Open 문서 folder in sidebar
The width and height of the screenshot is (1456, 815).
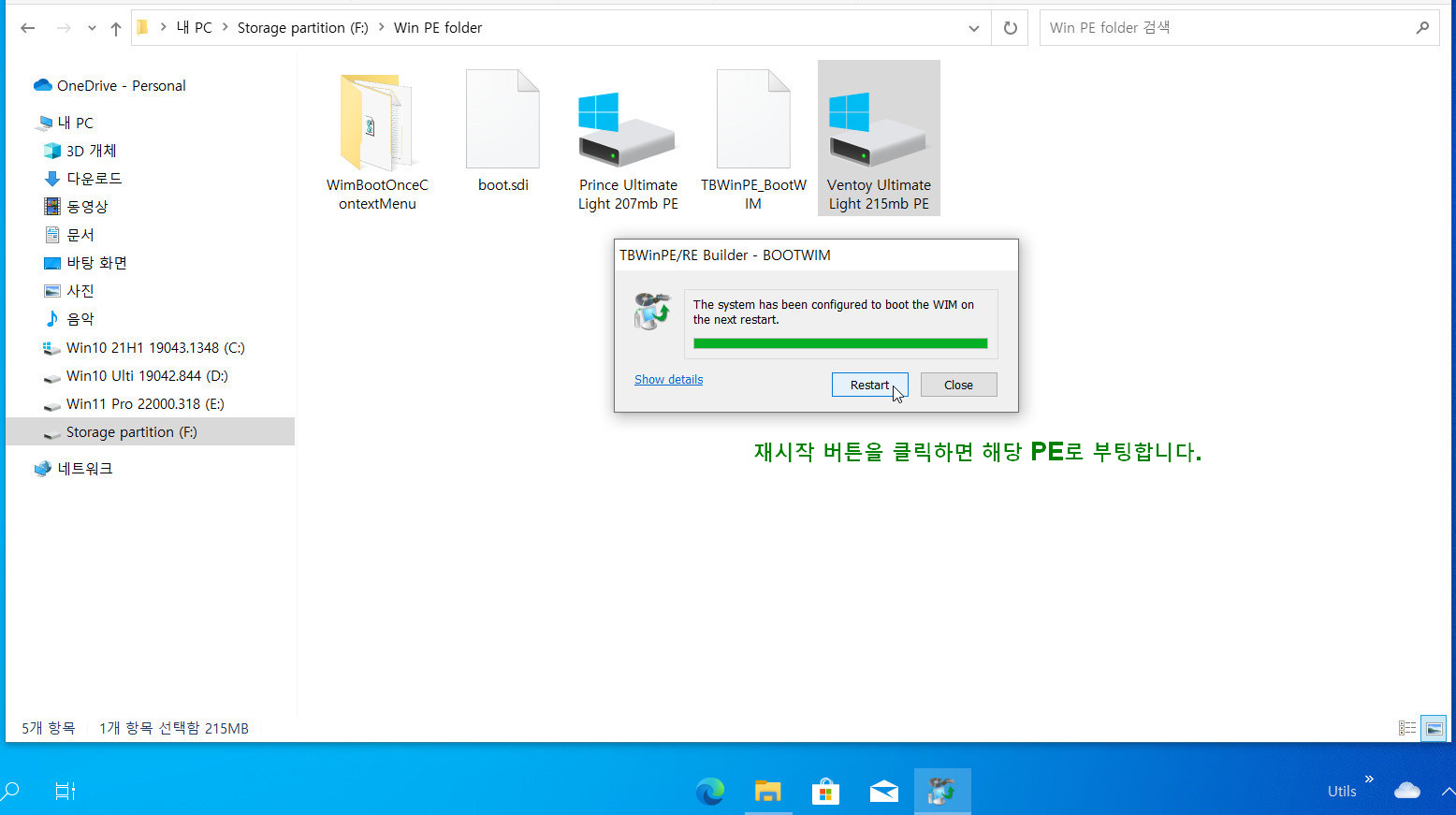point(69,235)
